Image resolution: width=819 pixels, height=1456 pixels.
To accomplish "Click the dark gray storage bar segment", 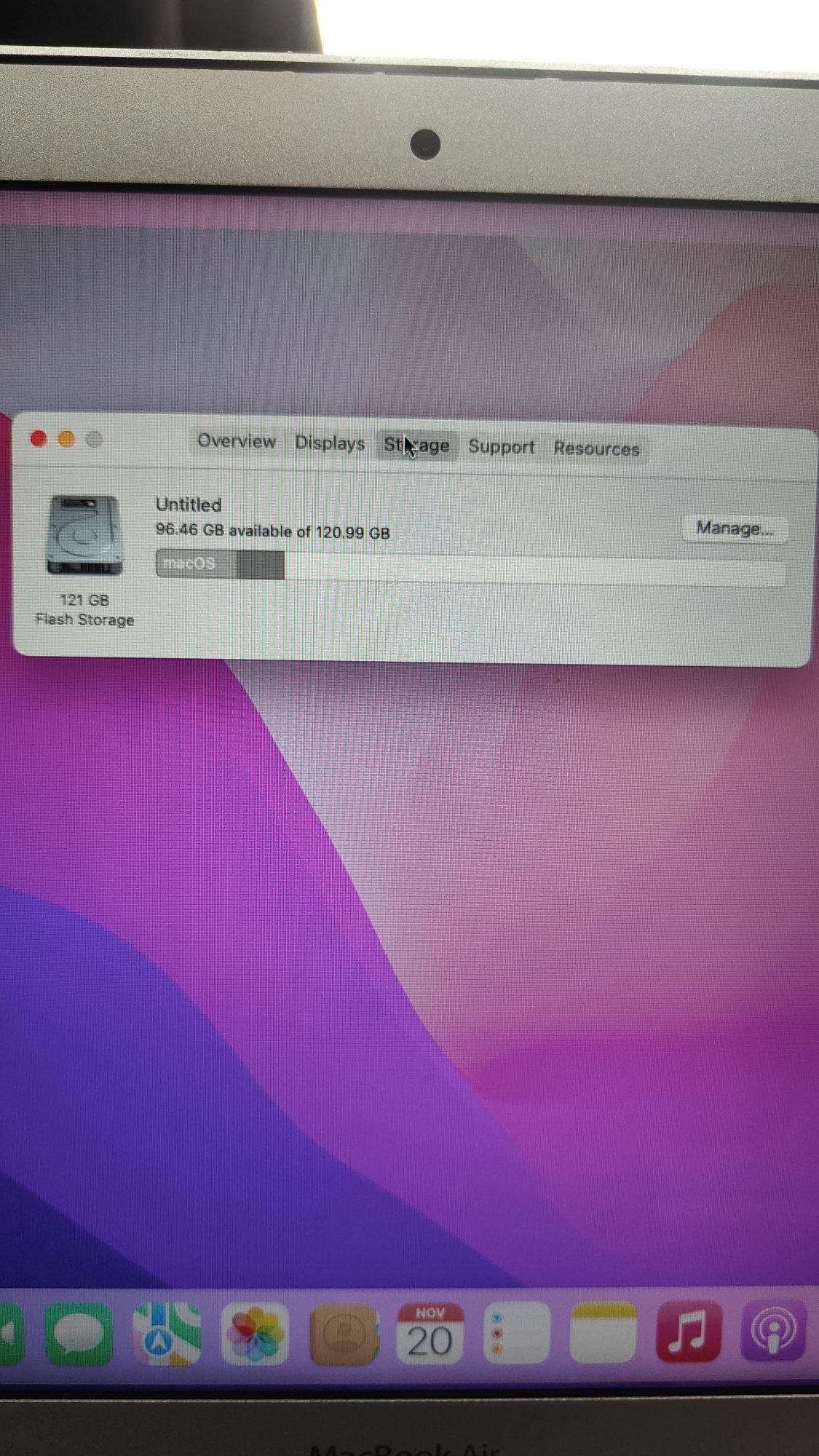I will point(261,565).
